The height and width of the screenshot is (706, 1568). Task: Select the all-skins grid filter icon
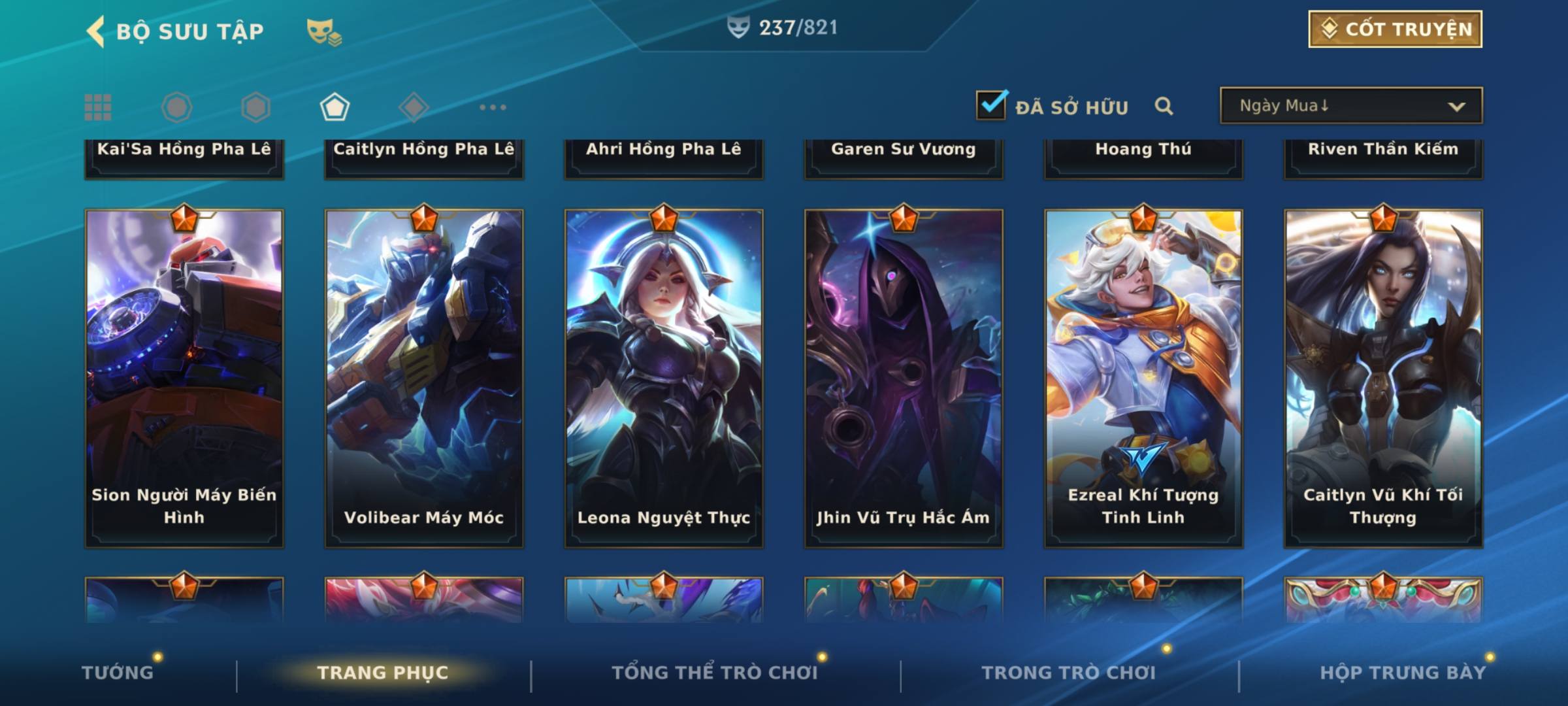pos(98,107)
